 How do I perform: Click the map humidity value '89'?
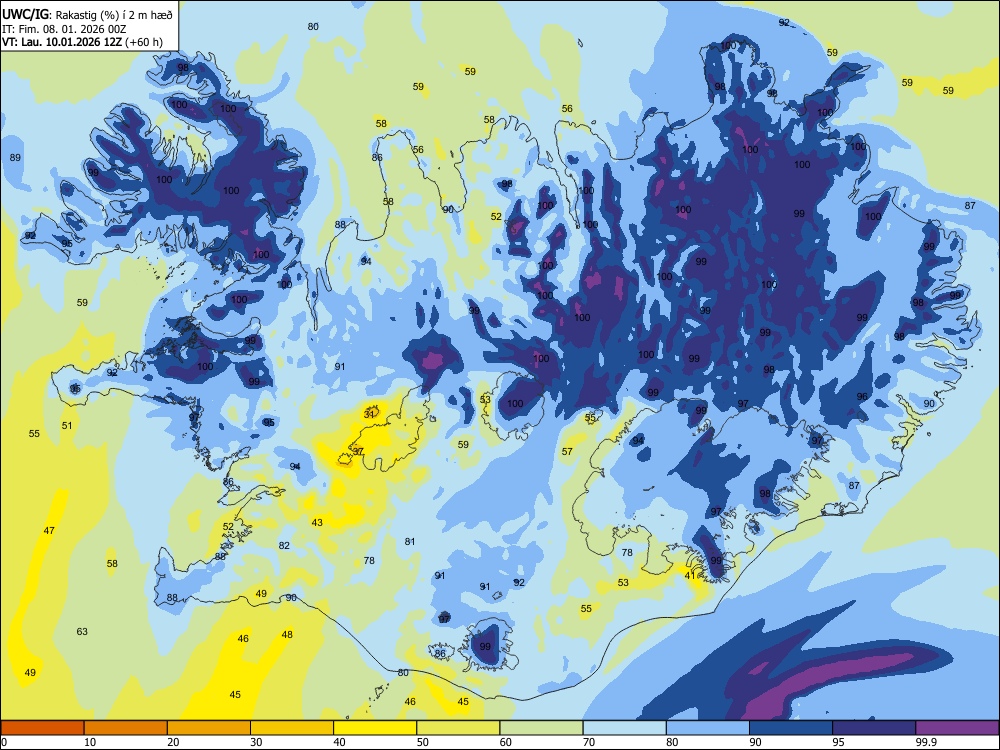pyautogui.click(x=15, y=158)
